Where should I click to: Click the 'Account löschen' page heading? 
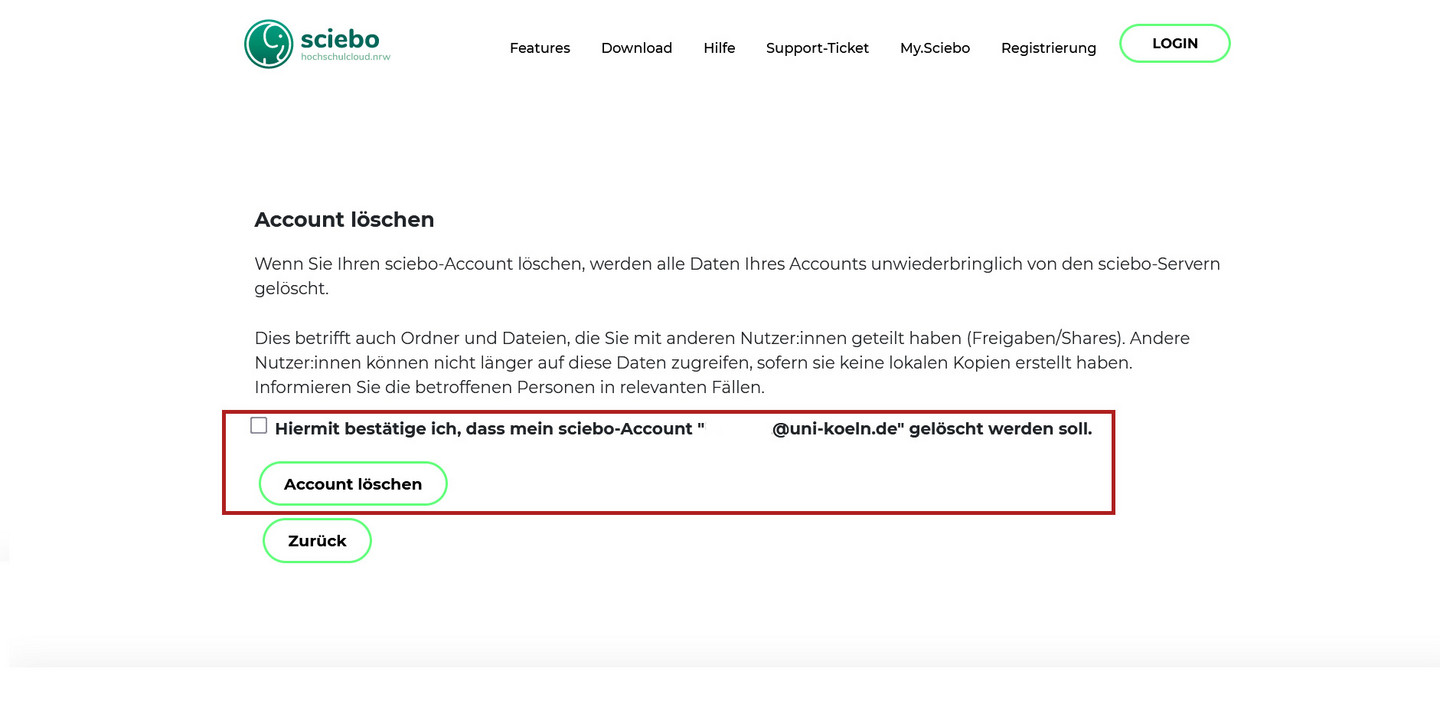[344, 220]
